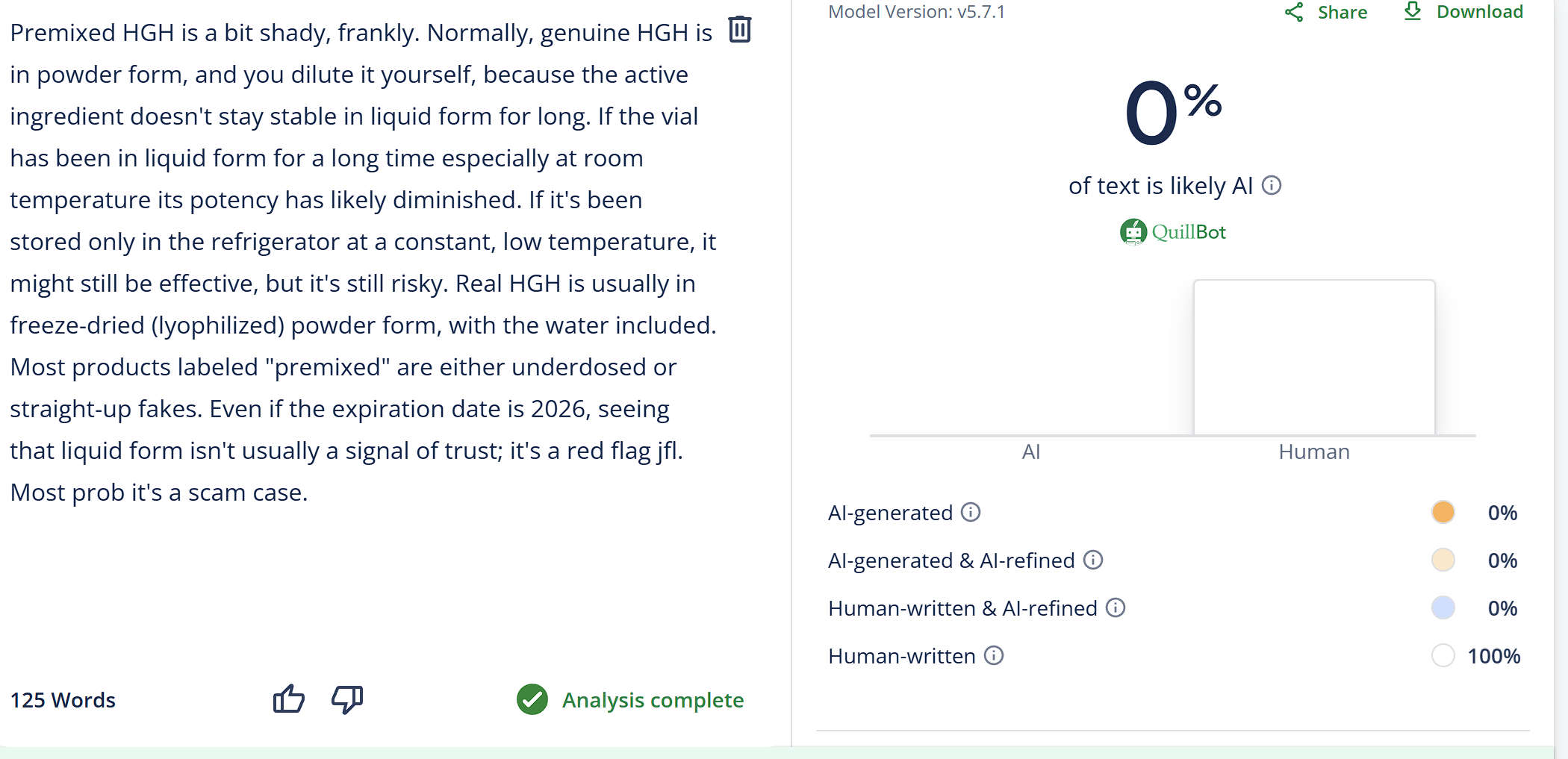This screenshot has width=1568, height=759.
Task: Click the Share button label
Action: [1342, 12]
